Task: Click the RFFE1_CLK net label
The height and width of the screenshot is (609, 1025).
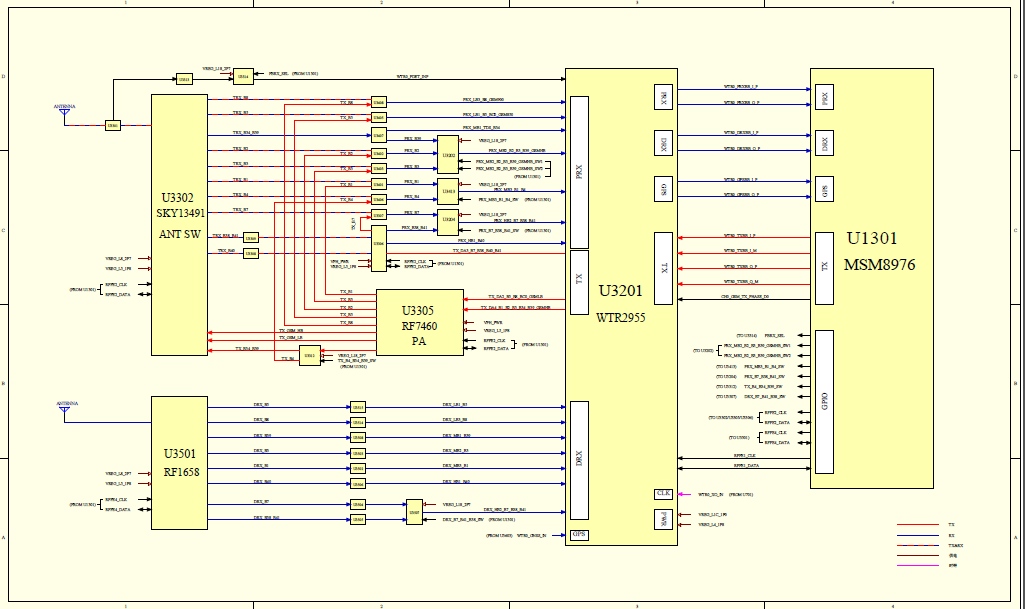Action: 745,455
